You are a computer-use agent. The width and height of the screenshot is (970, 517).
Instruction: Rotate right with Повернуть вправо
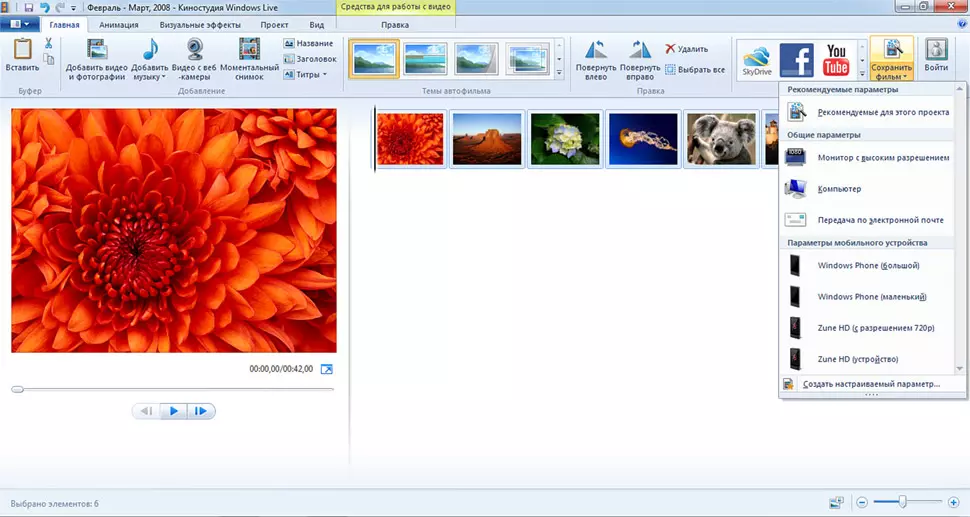coord(640,52)
